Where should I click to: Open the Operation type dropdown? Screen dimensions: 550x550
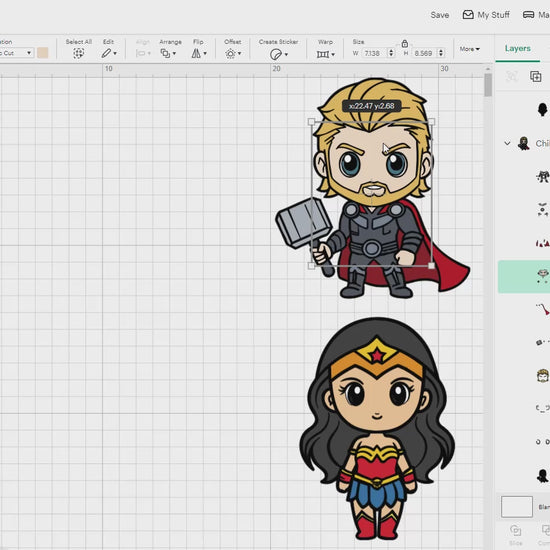(16, 53)
